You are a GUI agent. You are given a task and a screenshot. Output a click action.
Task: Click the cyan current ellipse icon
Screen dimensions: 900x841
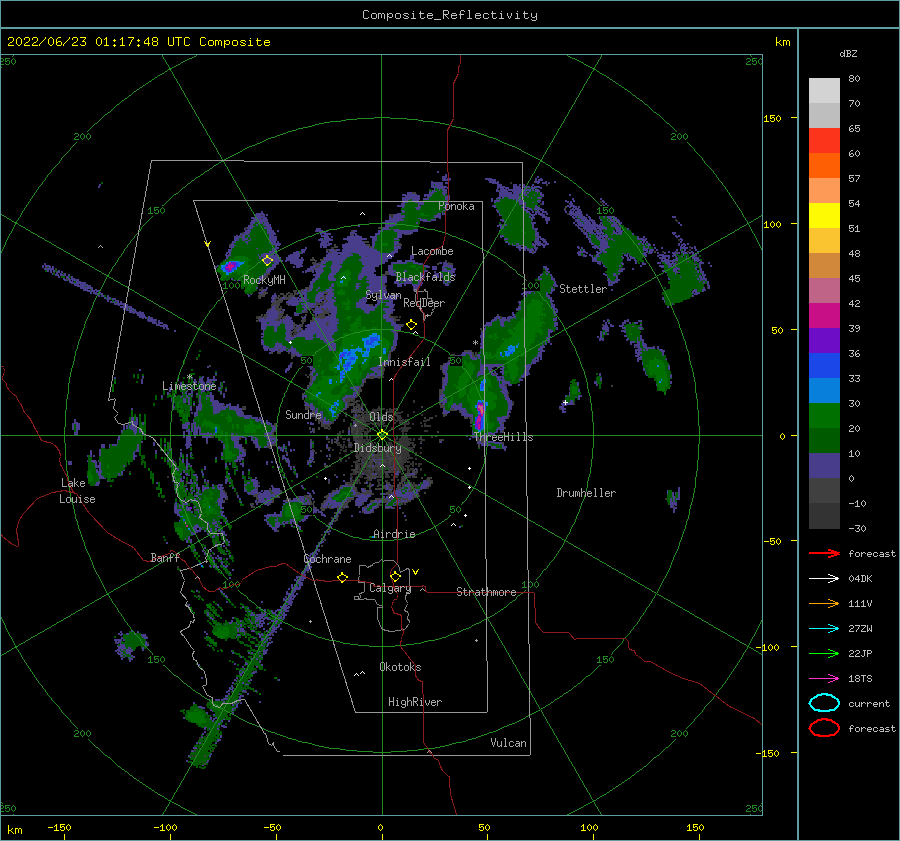[x=824, y=703]
